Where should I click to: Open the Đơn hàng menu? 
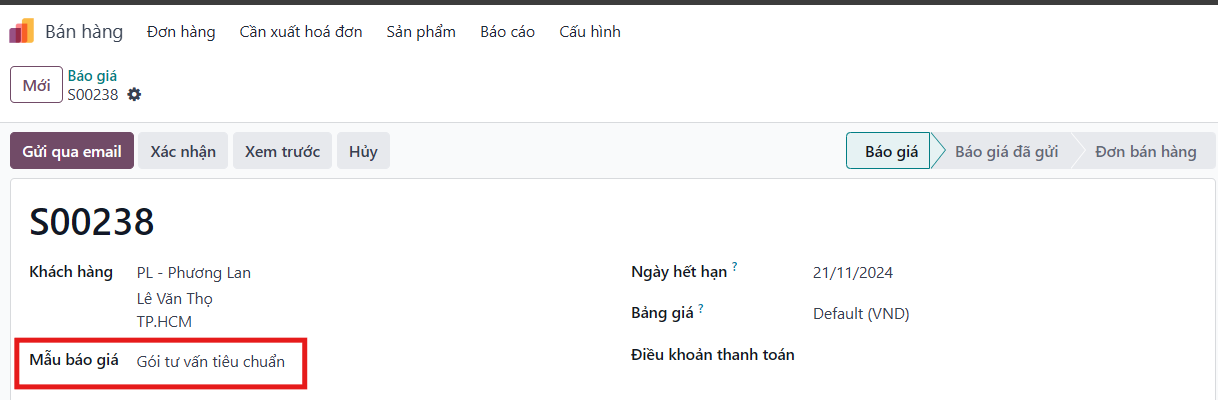(x=181, y=32)
